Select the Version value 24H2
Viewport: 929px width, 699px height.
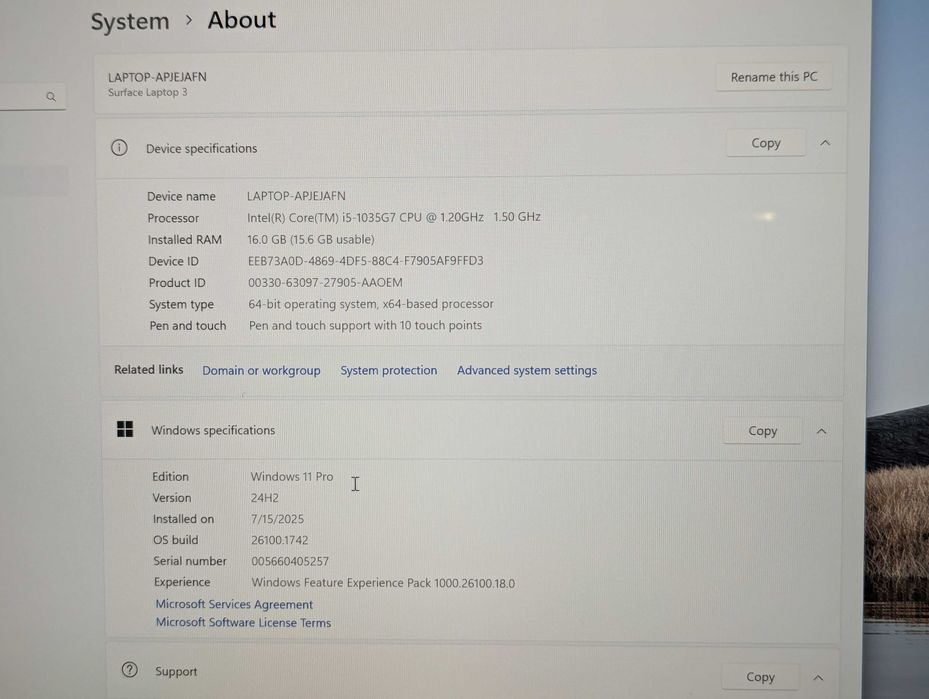tap(264, 498)
